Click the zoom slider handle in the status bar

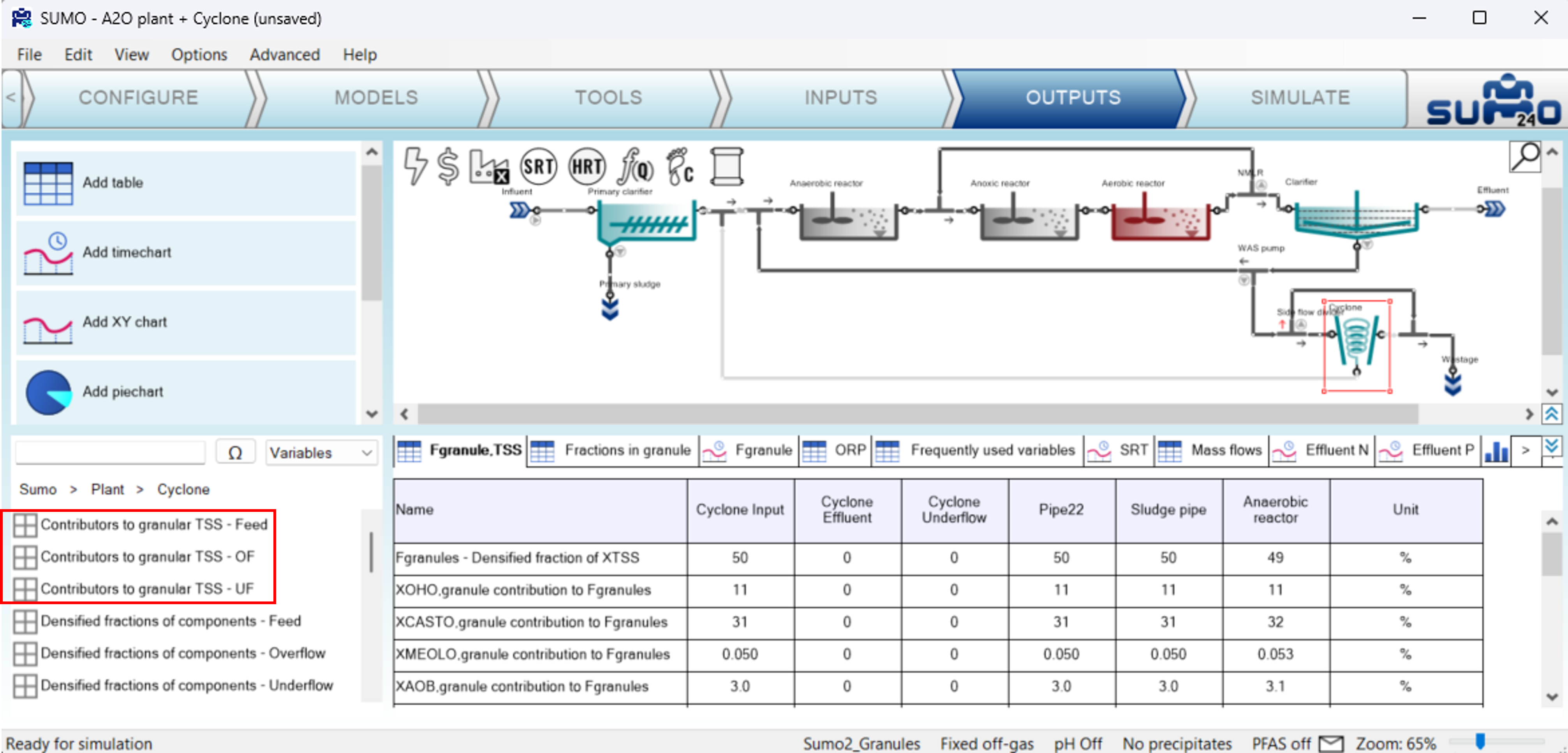pos(1480,740)
